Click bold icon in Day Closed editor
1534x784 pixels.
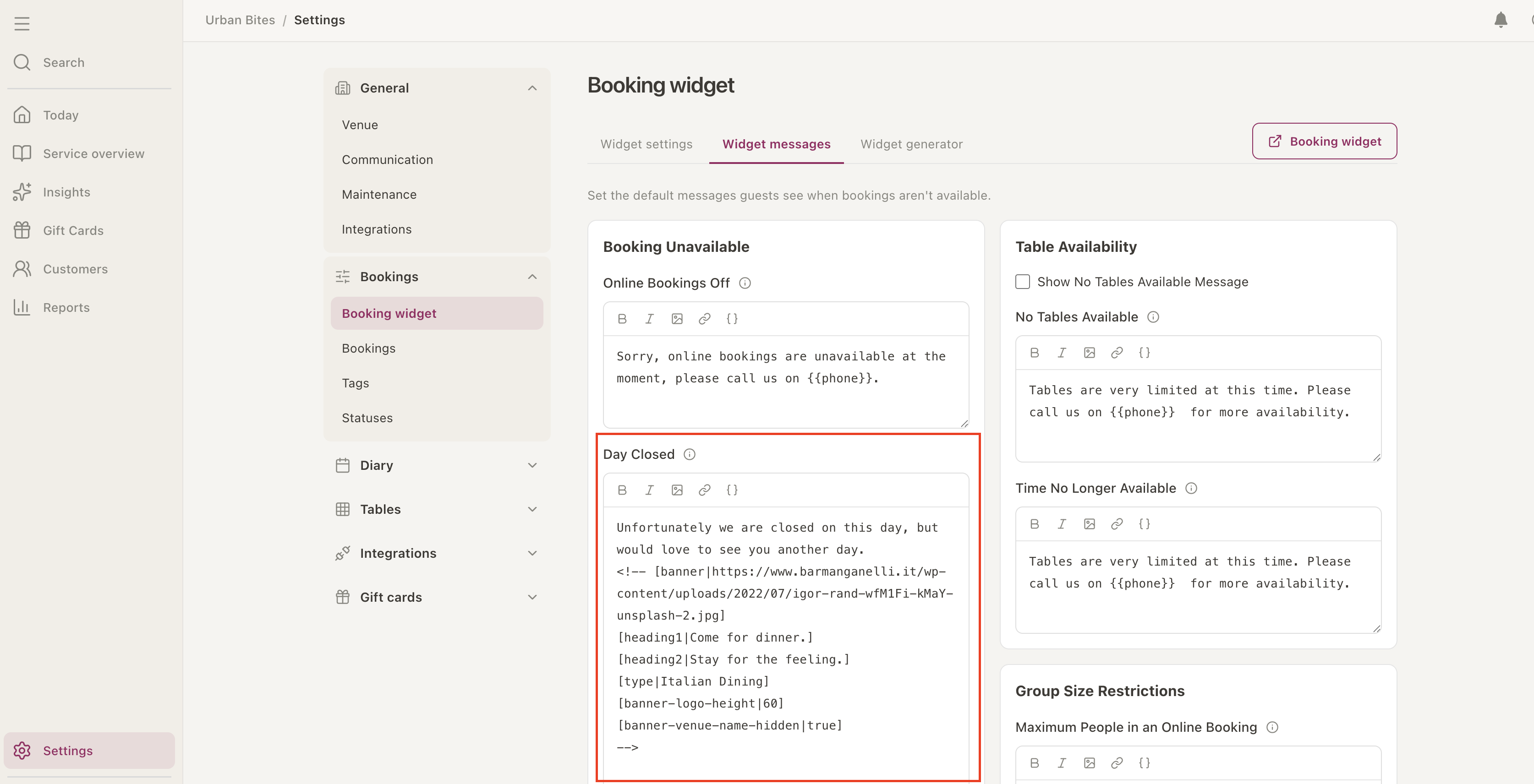pos(622,490)
